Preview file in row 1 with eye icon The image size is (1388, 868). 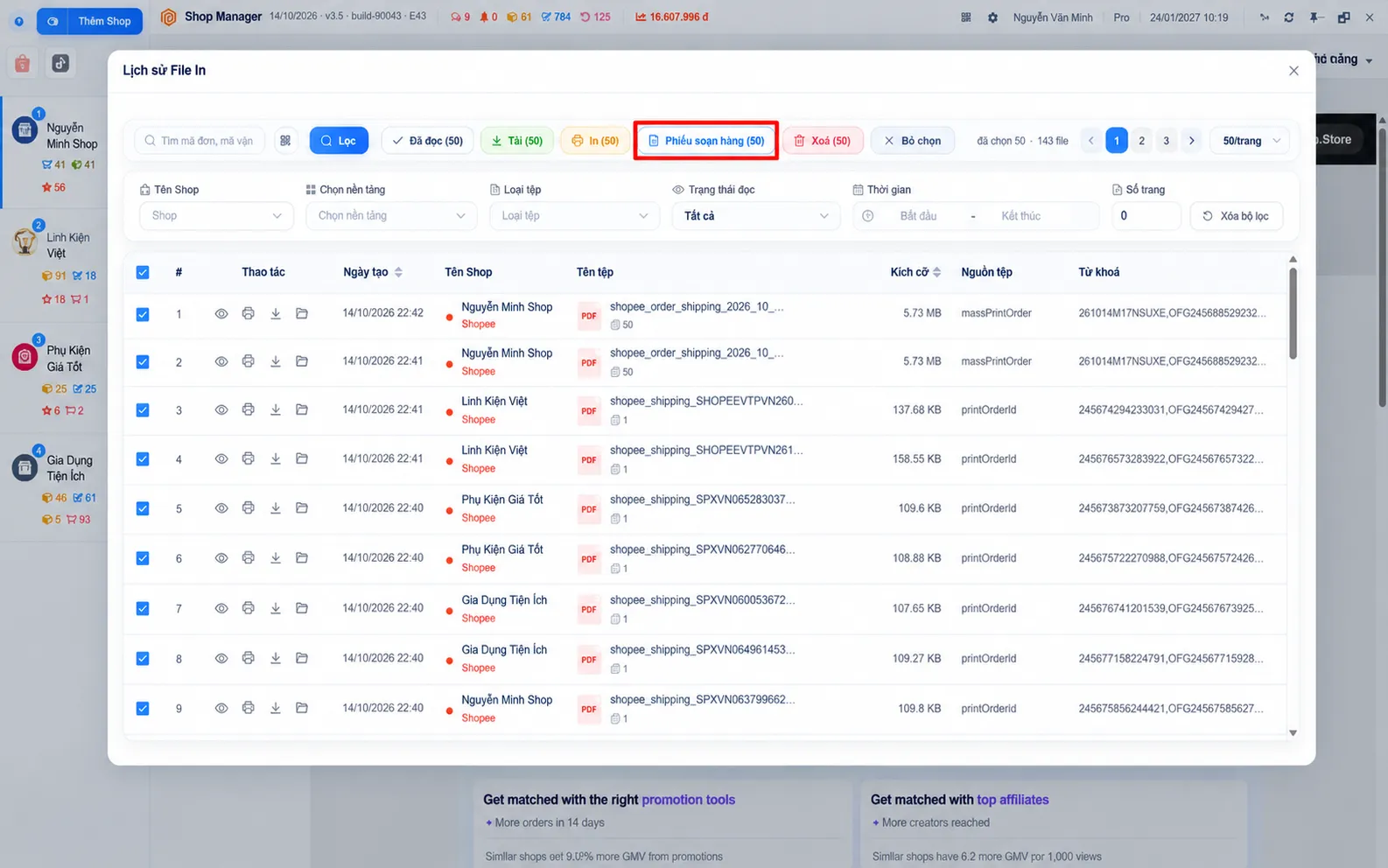pyautogui.click(x=221, y=313)
